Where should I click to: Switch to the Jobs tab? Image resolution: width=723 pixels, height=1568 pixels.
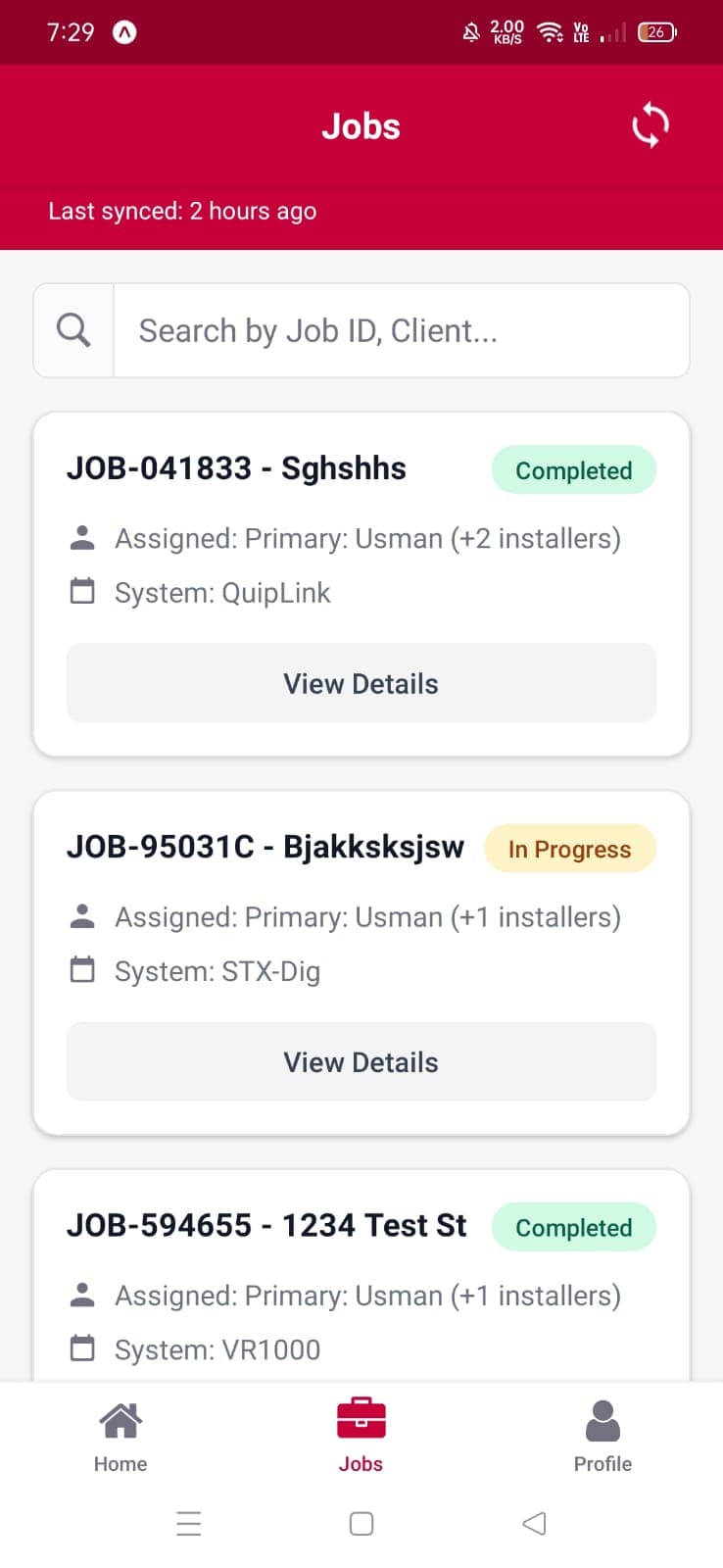click(361, 1434)
